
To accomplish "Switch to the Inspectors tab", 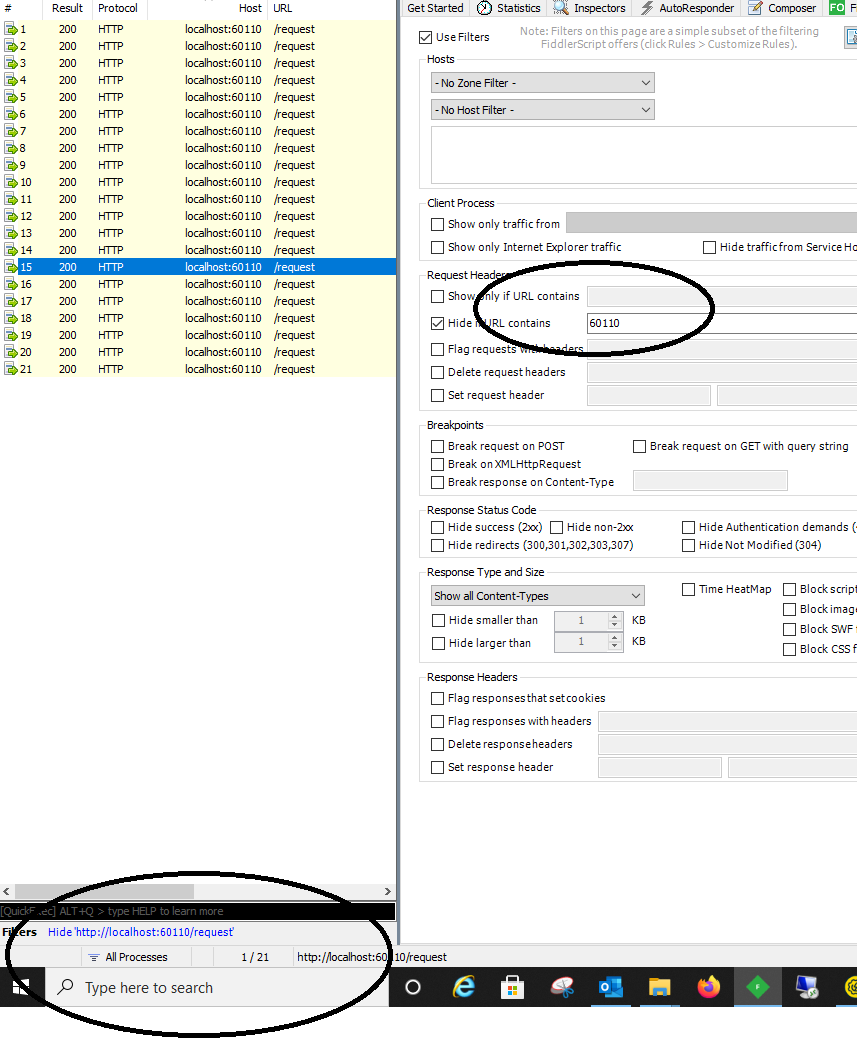I will click(590, 8).
